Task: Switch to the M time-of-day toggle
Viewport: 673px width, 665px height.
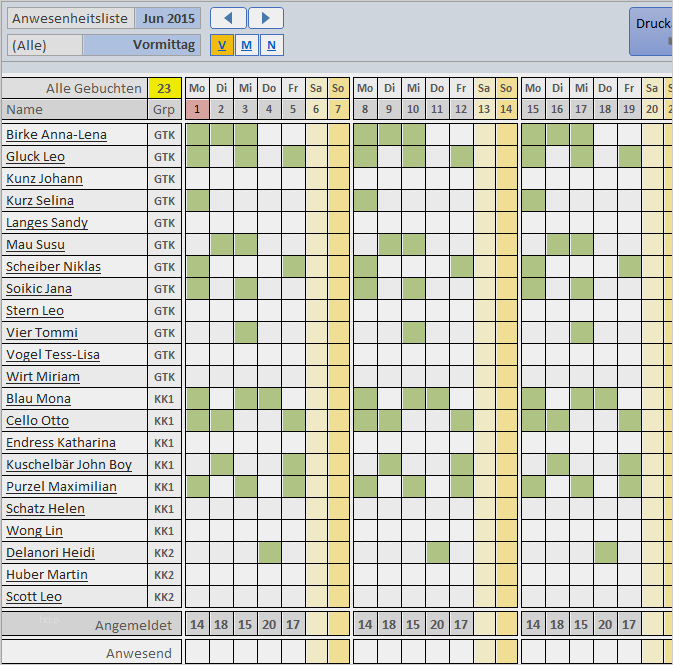Action: pos(246,45)
